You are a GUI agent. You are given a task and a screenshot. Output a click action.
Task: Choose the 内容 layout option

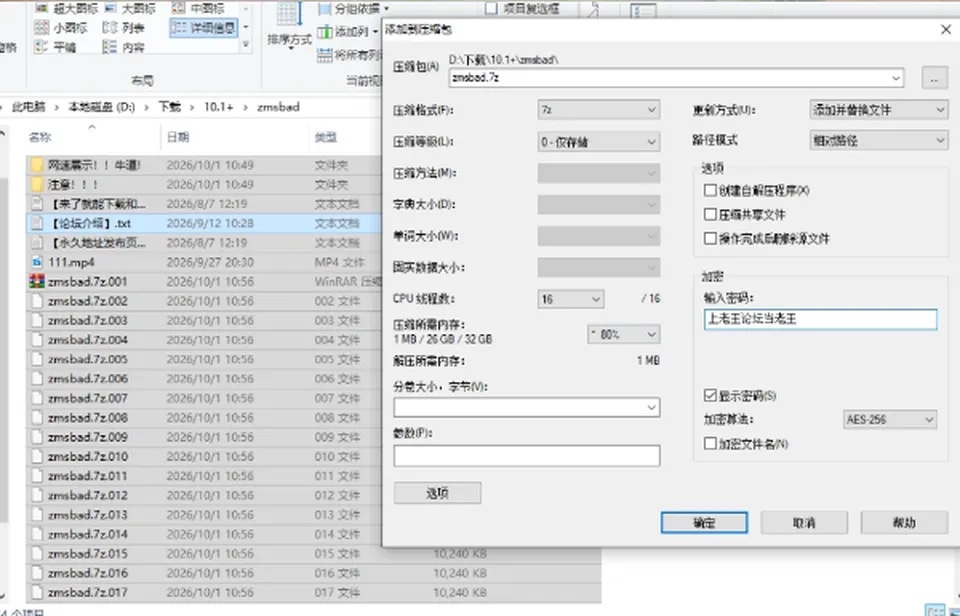(123, 47)
